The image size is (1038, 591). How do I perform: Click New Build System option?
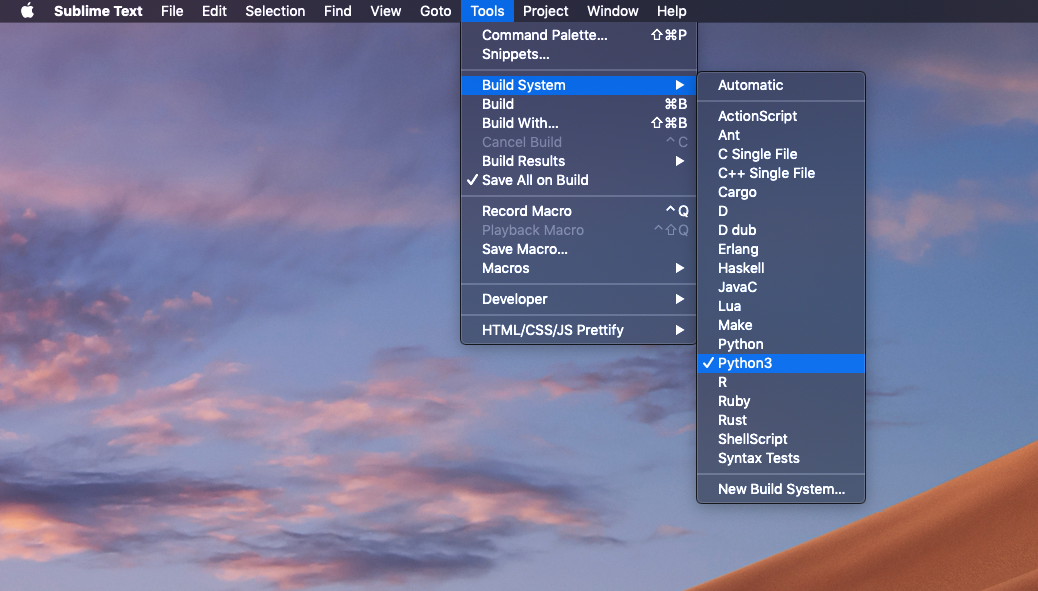pos(781,489)
